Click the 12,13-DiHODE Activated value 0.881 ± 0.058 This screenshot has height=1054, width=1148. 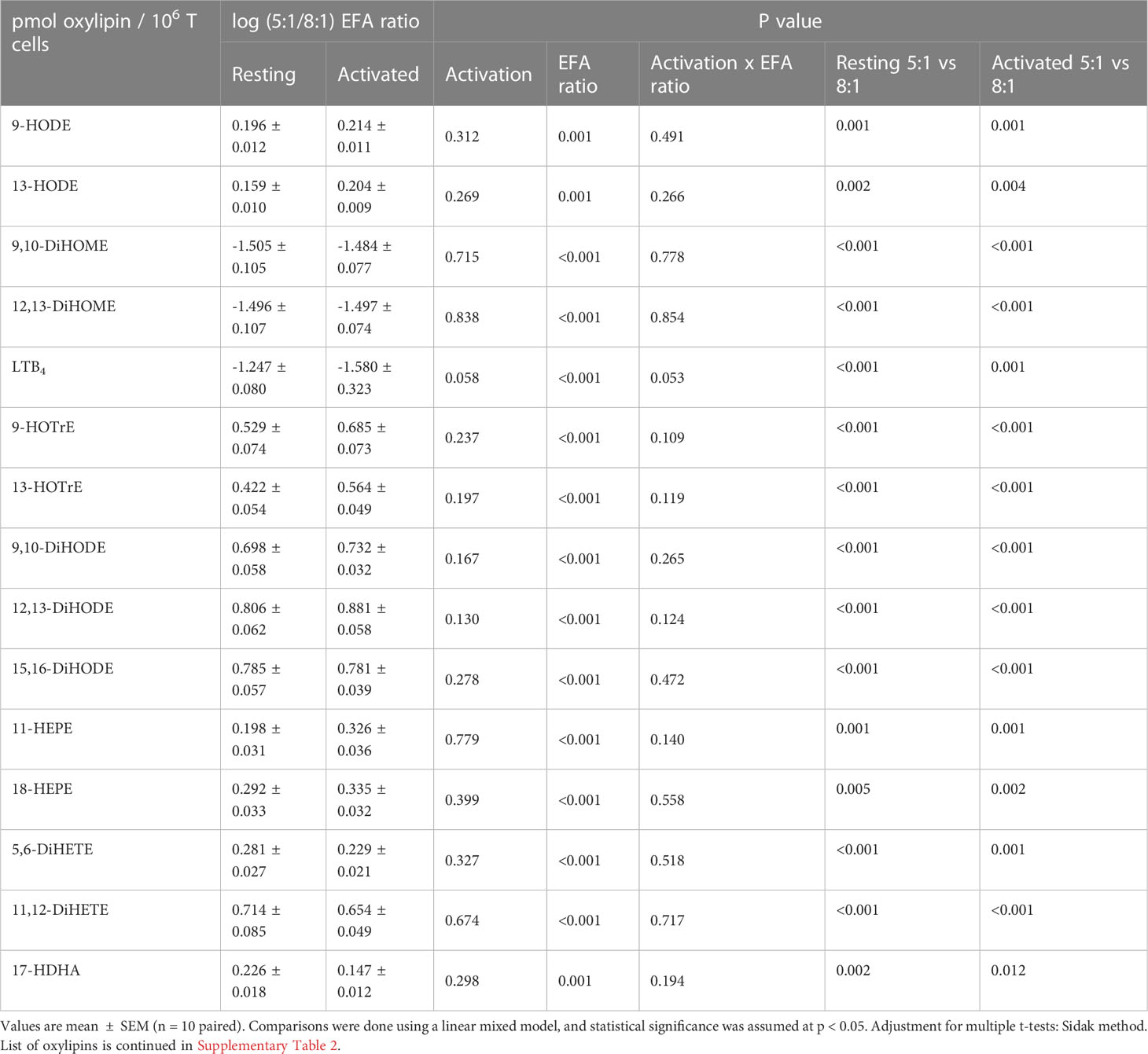click(x=362, y=619)
